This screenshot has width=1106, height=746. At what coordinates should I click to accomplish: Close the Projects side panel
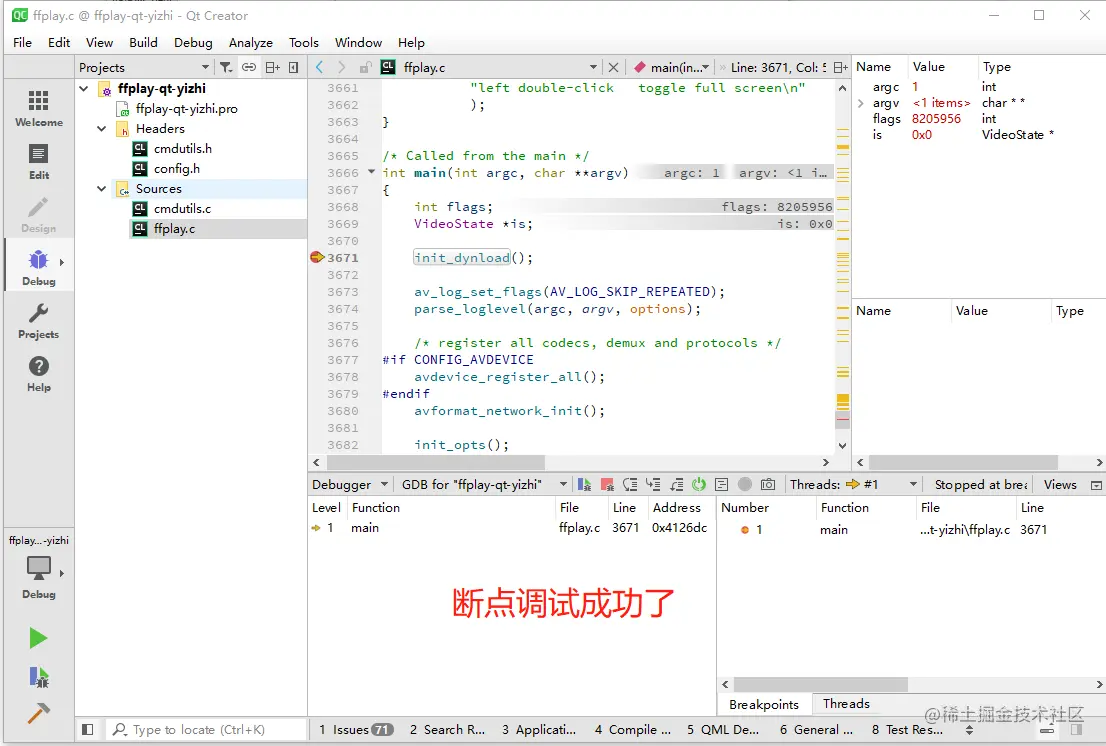tap(293, 67)
